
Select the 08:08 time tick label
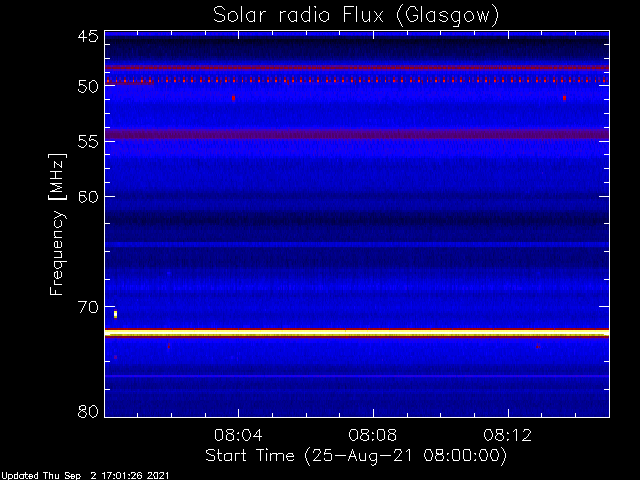(373, 435)
